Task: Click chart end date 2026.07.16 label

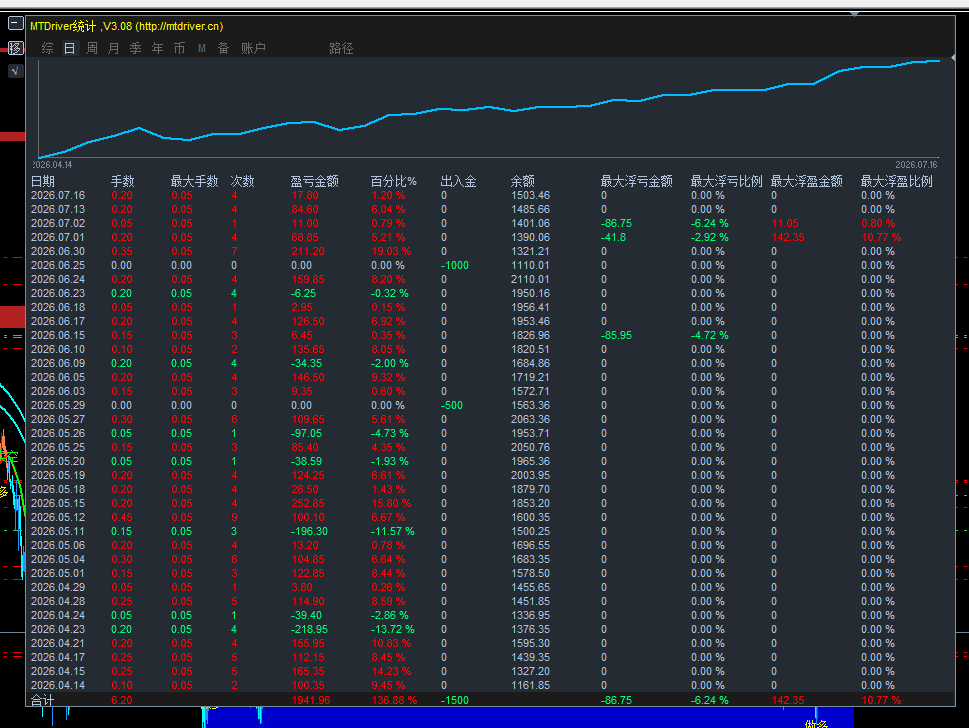Action: 916,164
